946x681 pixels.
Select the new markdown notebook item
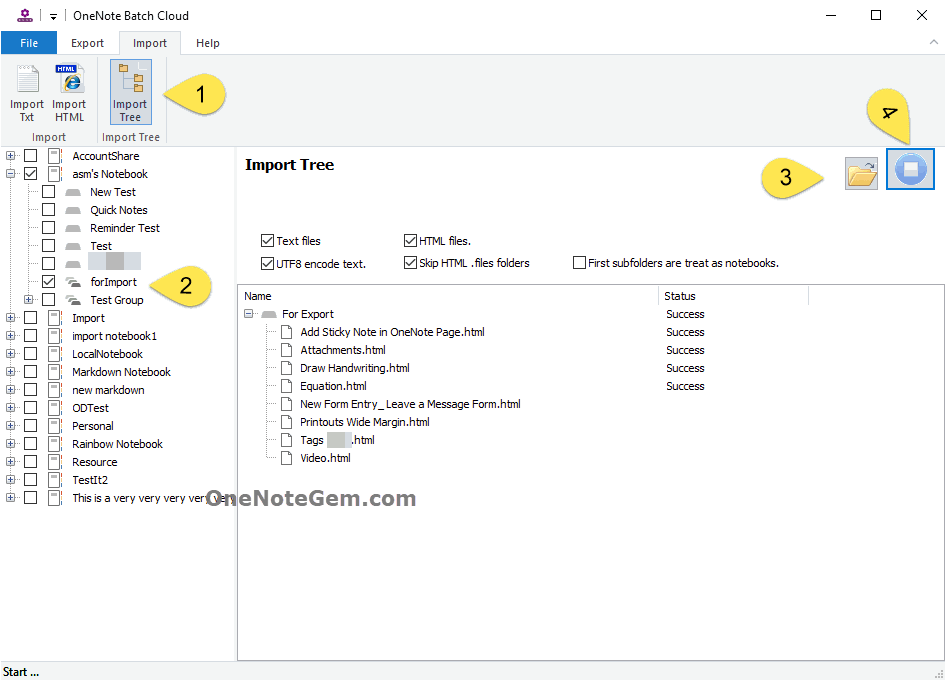click(x=108, y=390)
